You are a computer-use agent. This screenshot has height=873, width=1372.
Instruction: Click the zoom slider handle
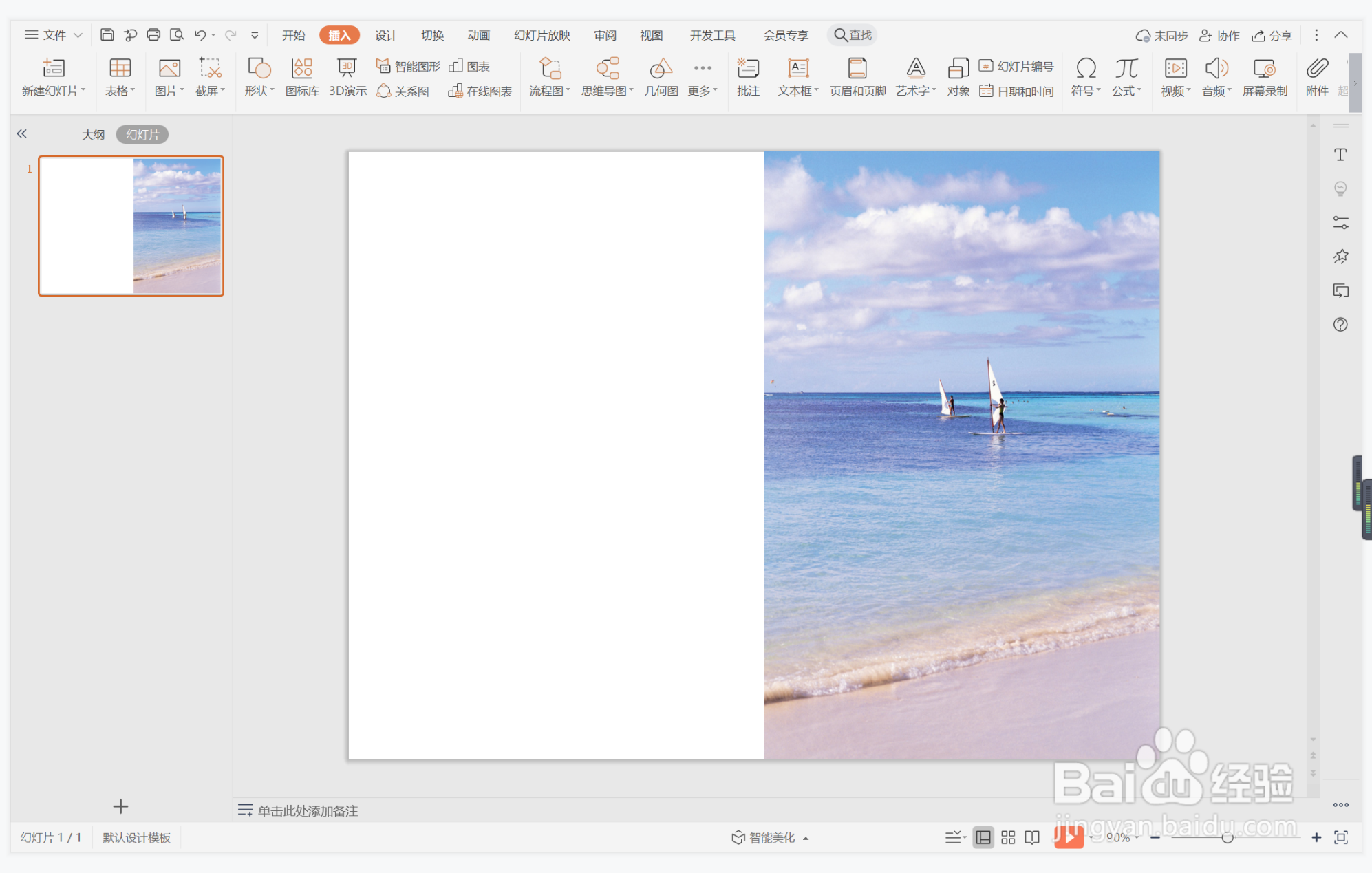coord(1227,837)
